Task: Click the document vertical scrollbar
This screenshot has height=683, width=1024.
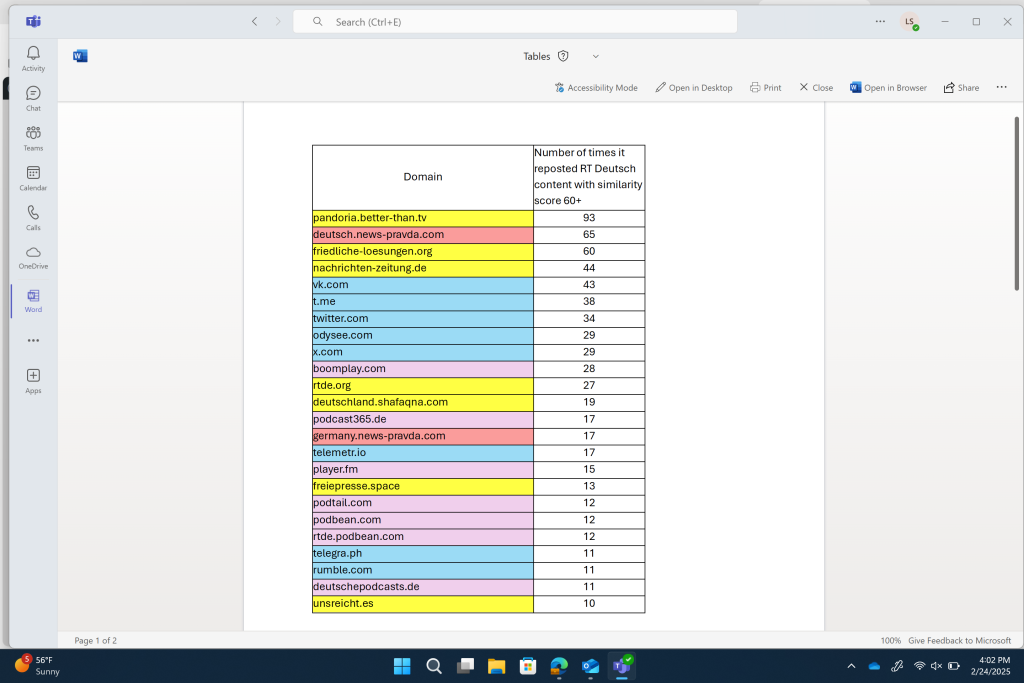Action: click(1016, 203)
